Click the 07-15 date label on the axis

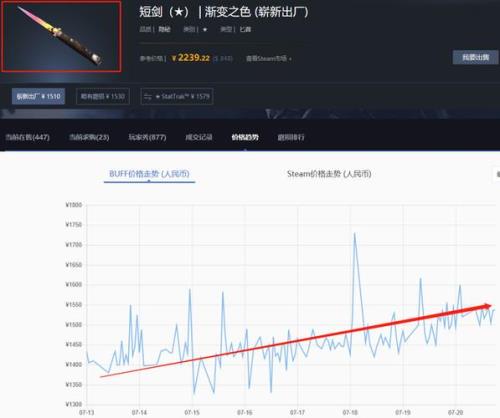pyautogui.click(x=192, y=412)
